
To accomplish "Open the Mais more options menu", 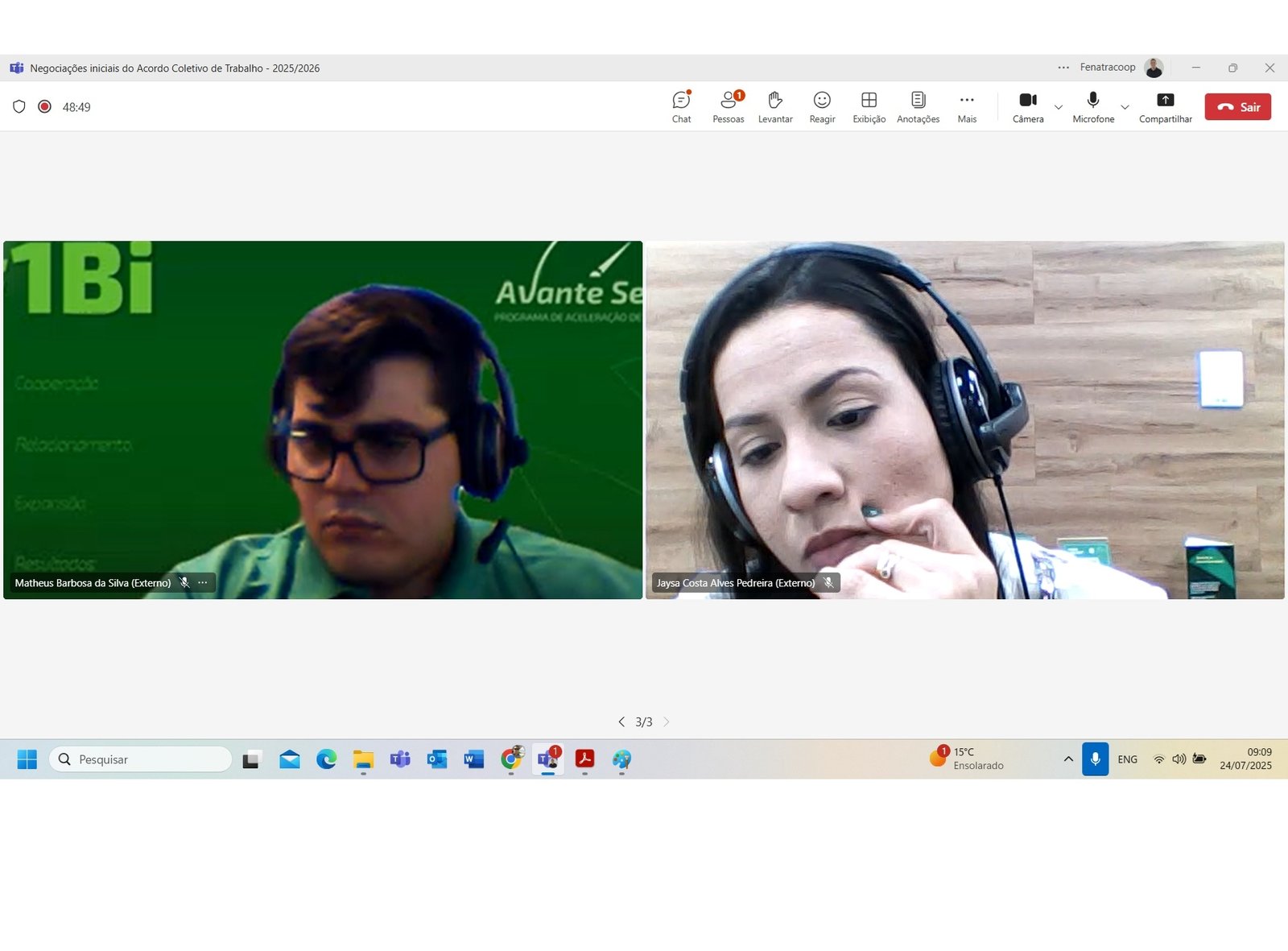I will (x=967, y=106).
